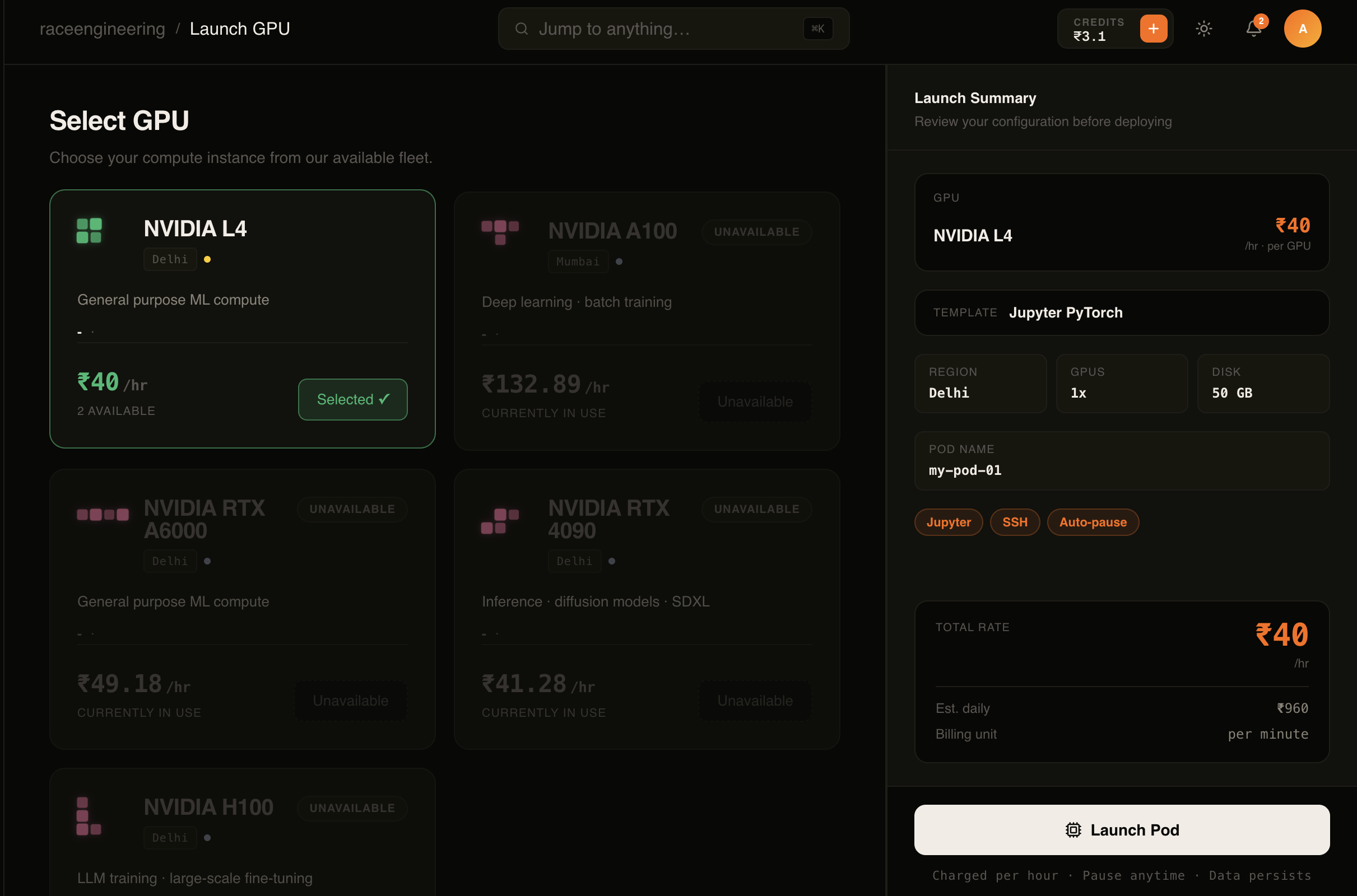Click 'LLM training · large-scale fine-tuning' description

point(195,878)
